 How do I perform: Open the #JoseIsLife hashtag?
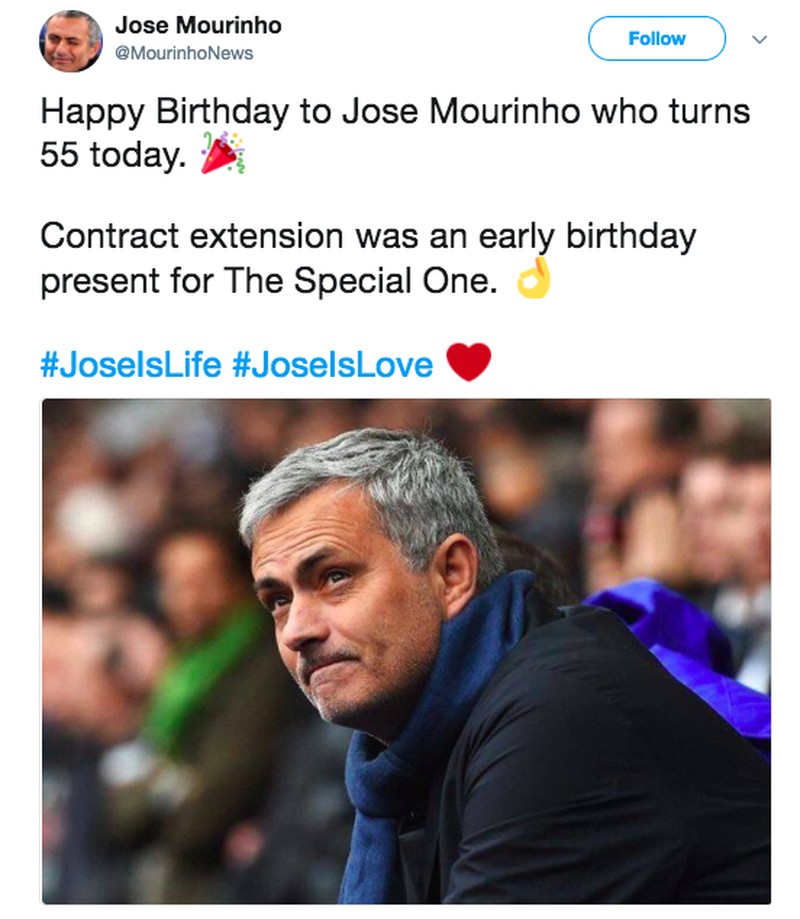[x=130, y=363]
